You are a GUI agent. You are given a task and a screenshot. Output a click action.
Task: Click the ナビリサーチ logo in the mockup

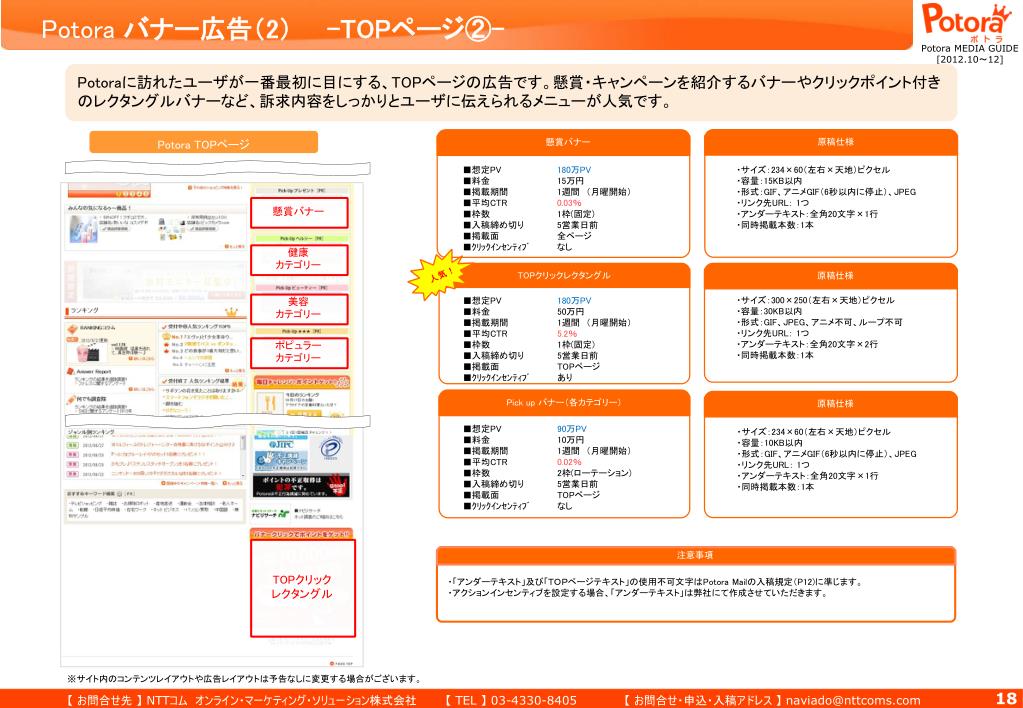[x=271, y=513]
